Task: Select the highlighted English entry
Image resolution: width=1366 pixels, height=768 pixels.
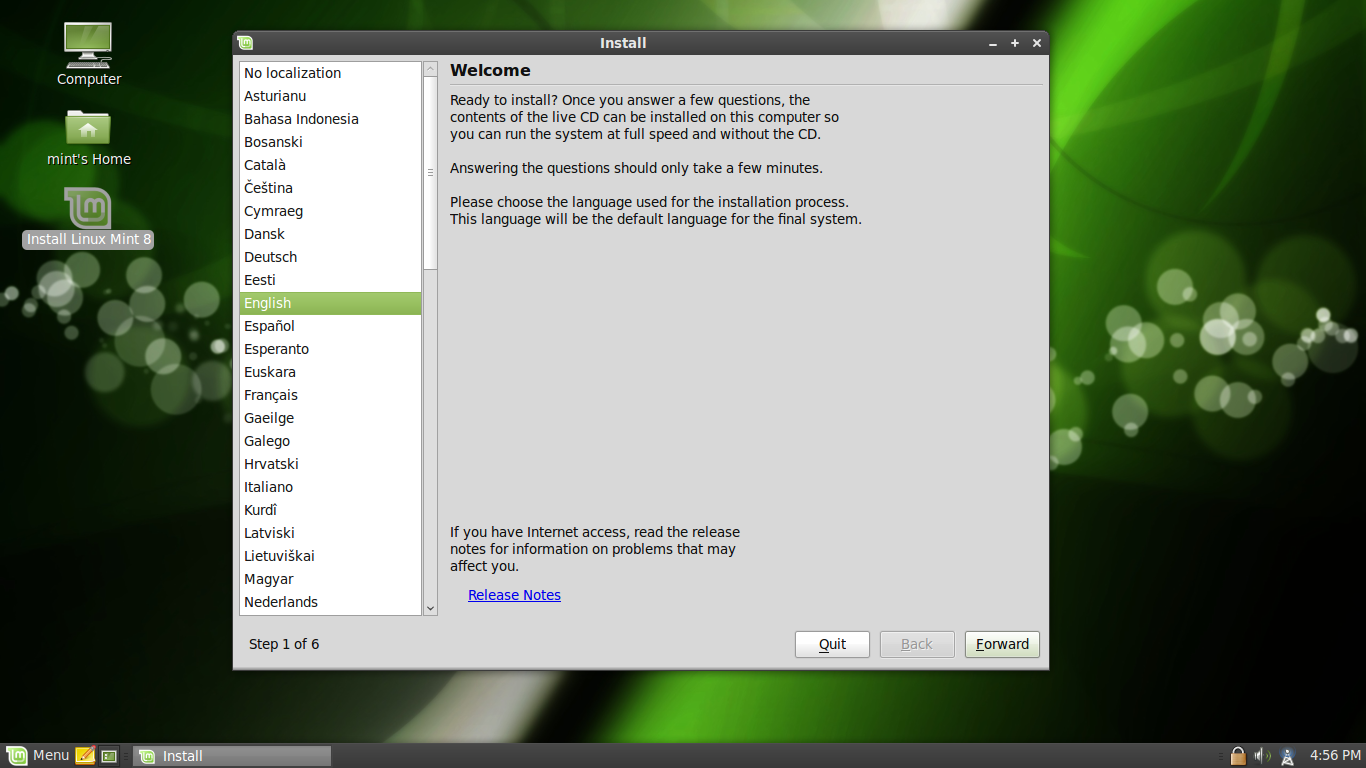Action: (330, 303)
